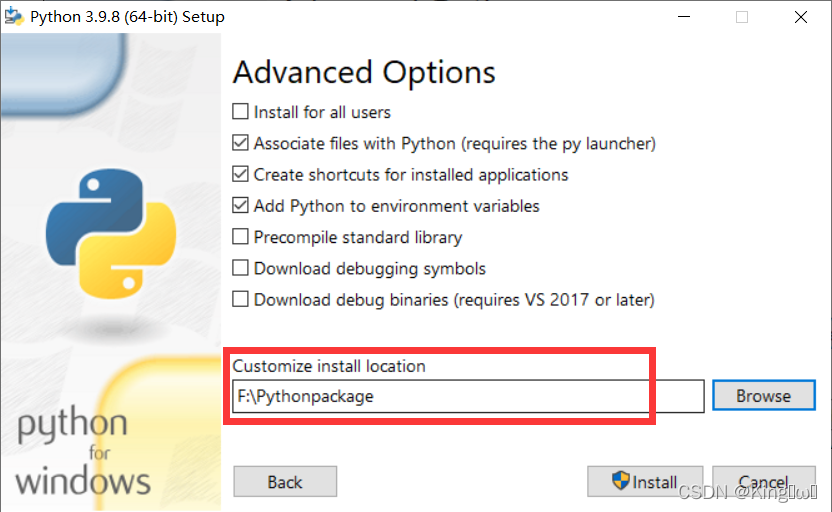Open Browse to choose install folder

764,395
